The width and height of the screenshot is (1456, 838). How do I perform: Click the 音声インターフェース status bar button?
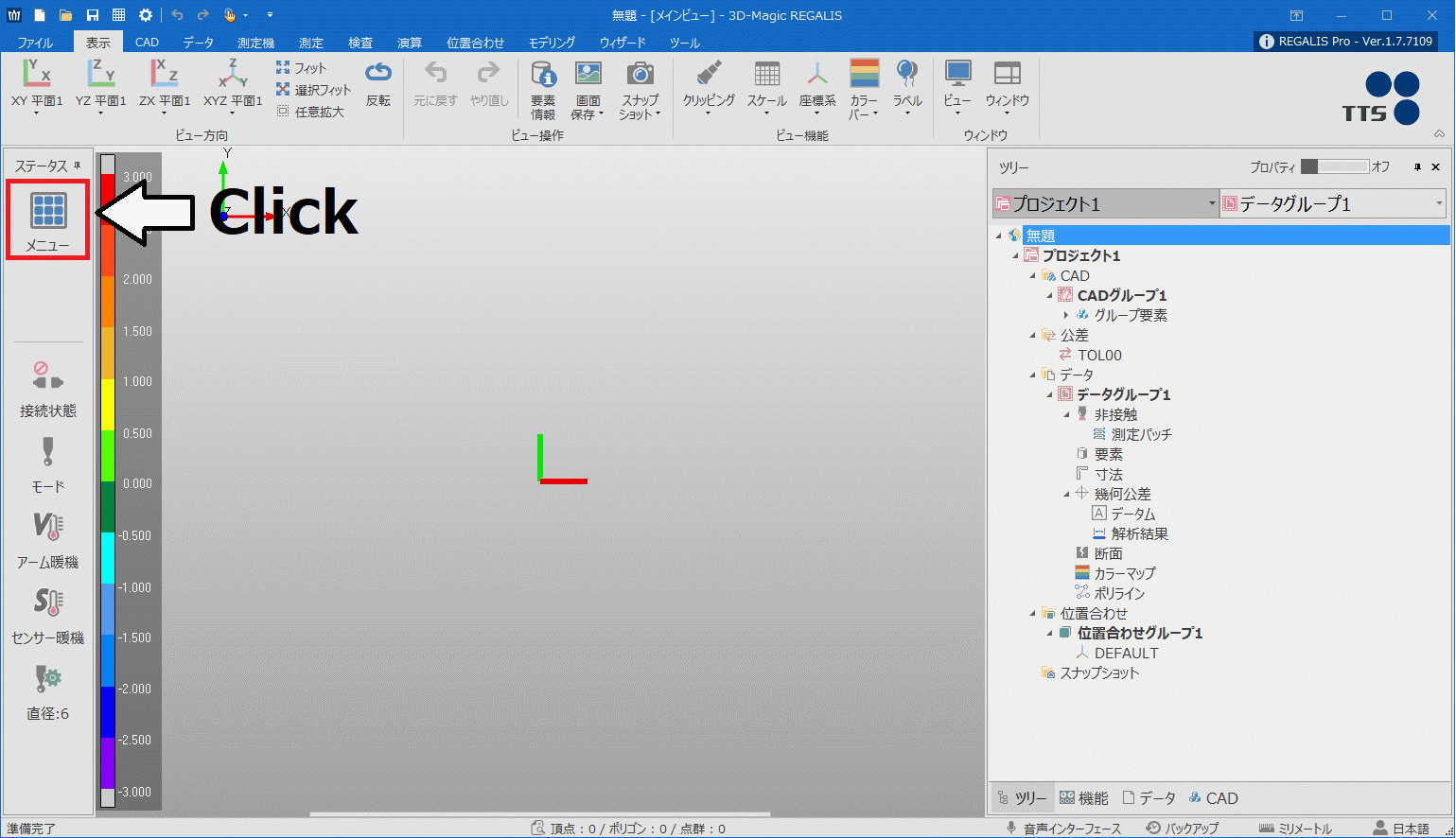coord(1063,829)
